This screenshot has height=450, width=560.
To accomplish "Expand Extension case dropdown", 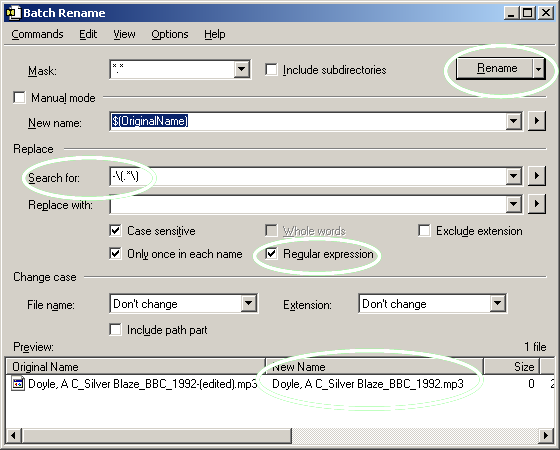I will coord(498,304).
